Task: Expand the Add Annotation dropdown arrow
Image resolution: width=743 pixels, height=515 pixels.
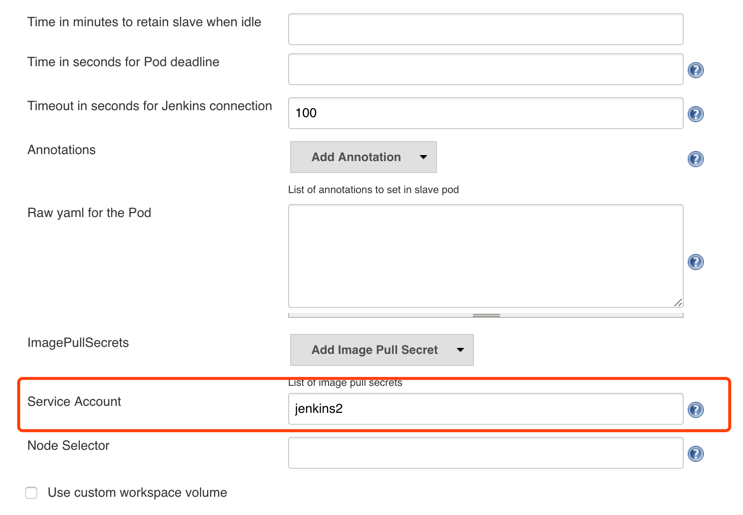Action: 424,157
